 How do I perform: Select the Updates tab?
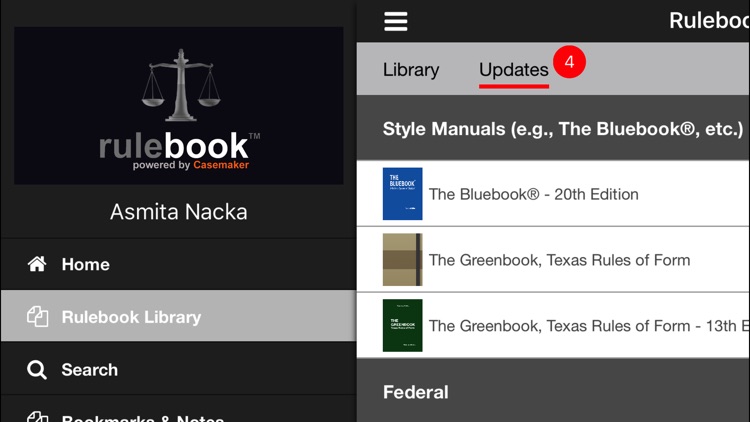point(514,70)
